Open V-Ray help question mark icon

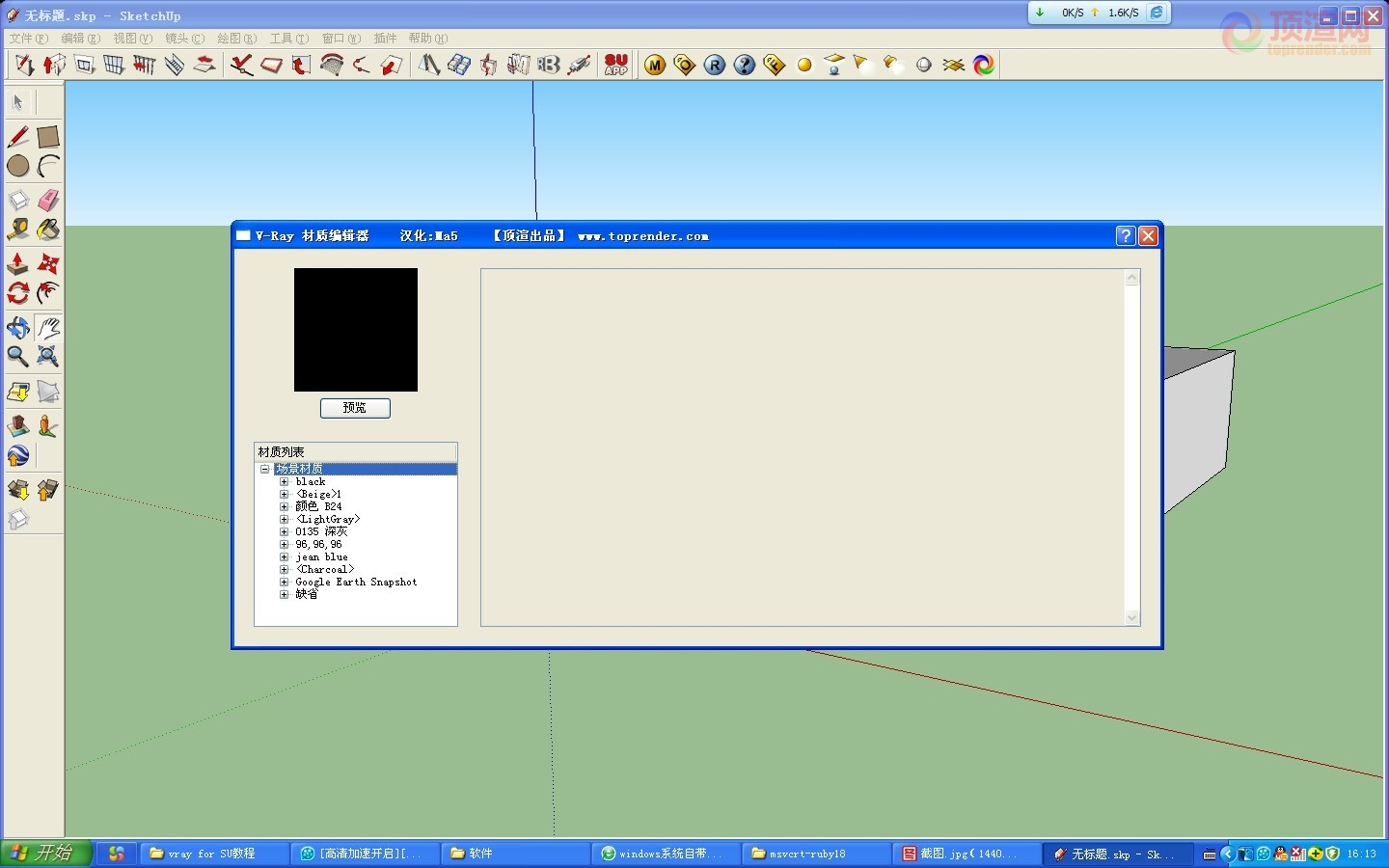745,65
